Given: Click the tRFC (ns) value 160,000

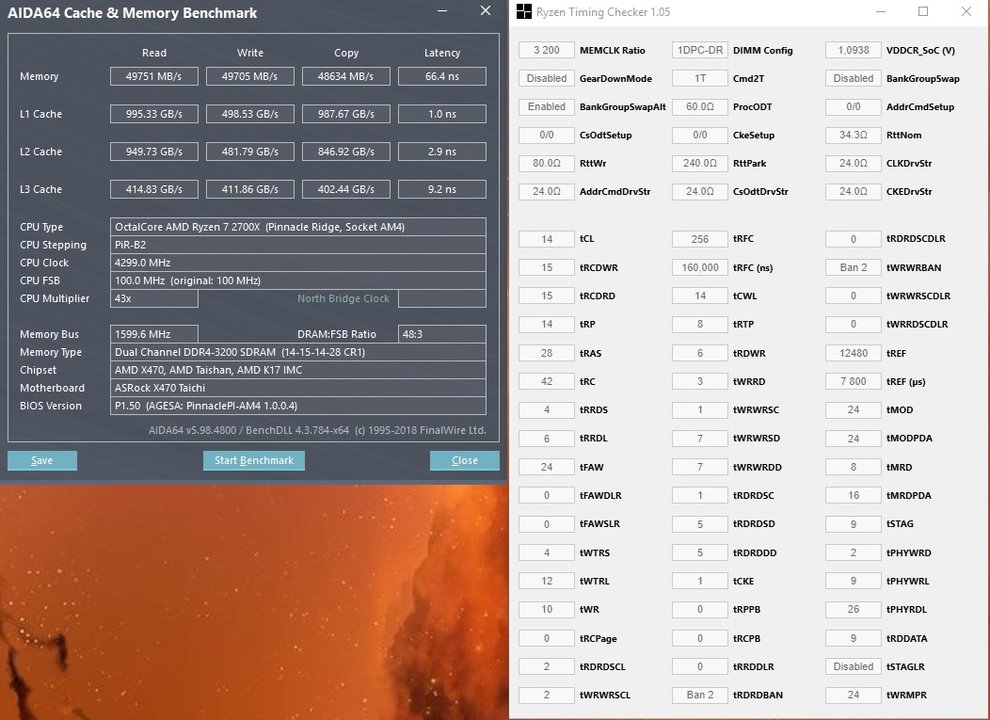Looking at the screenshot, I should click(700, 267).
